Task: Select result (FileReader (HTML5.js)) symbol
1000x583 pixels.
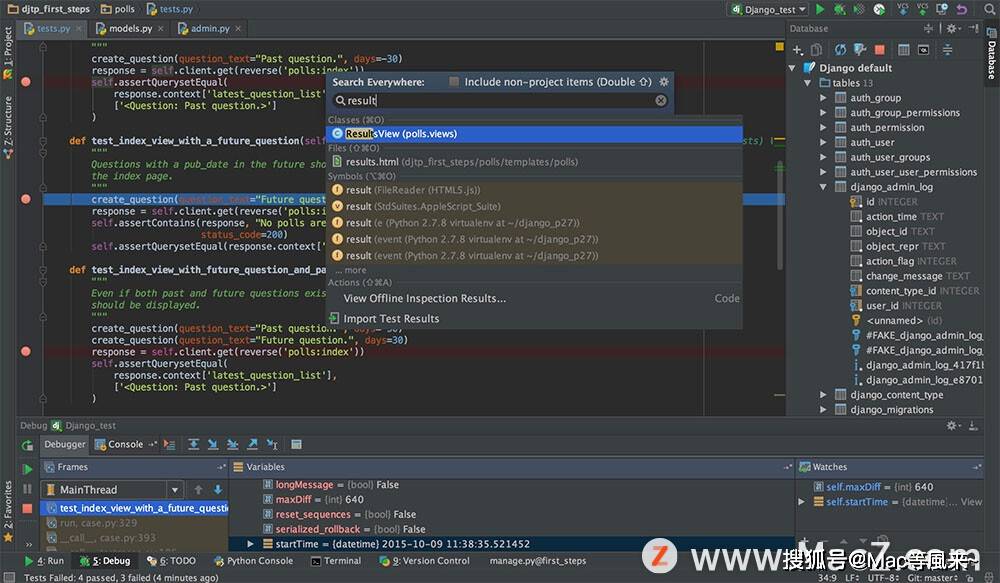Action: point(534,190)
